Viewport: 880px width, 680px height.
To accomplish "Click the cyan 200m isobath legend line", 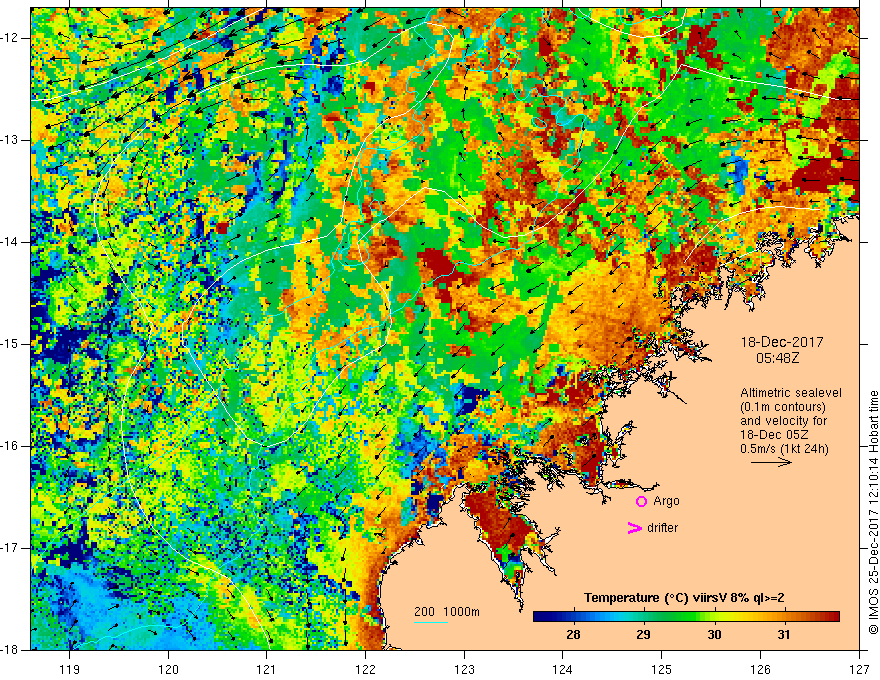I will (430, 622).
